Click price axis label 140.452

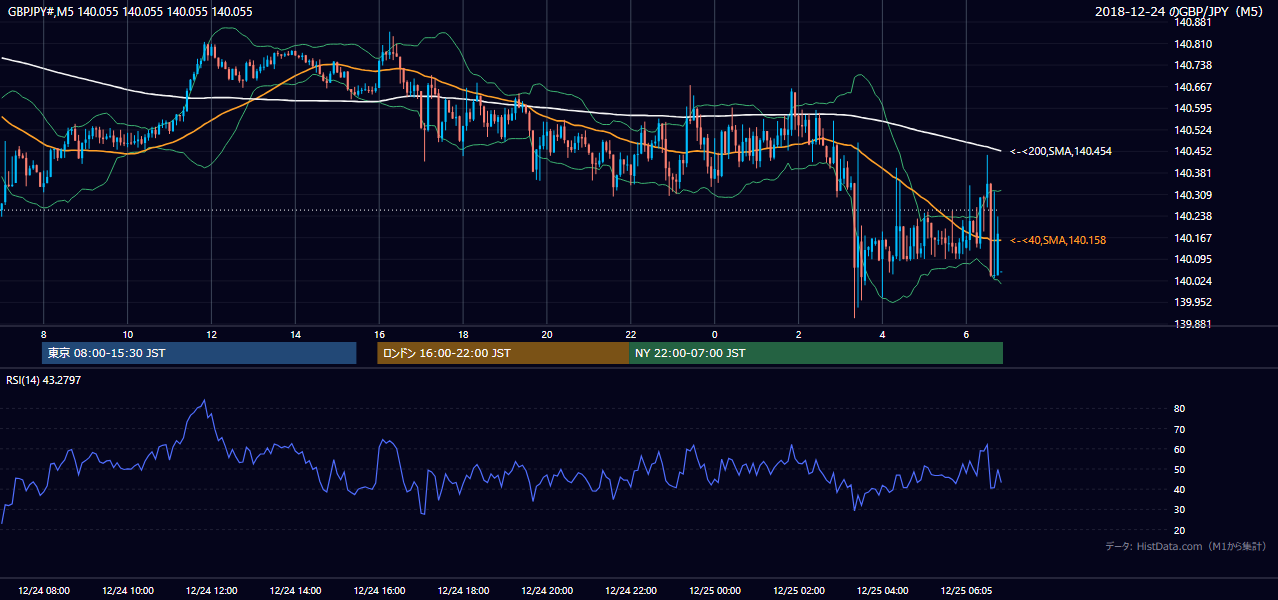[x=1193, y=152]
